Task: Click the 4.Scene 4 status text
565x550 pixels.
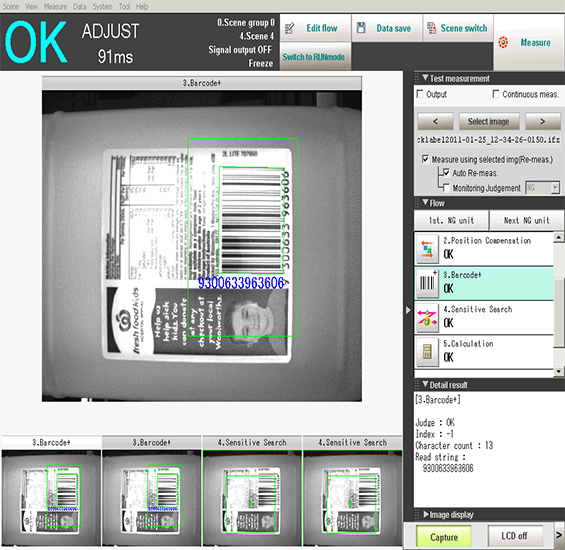Action: (257, 36)
